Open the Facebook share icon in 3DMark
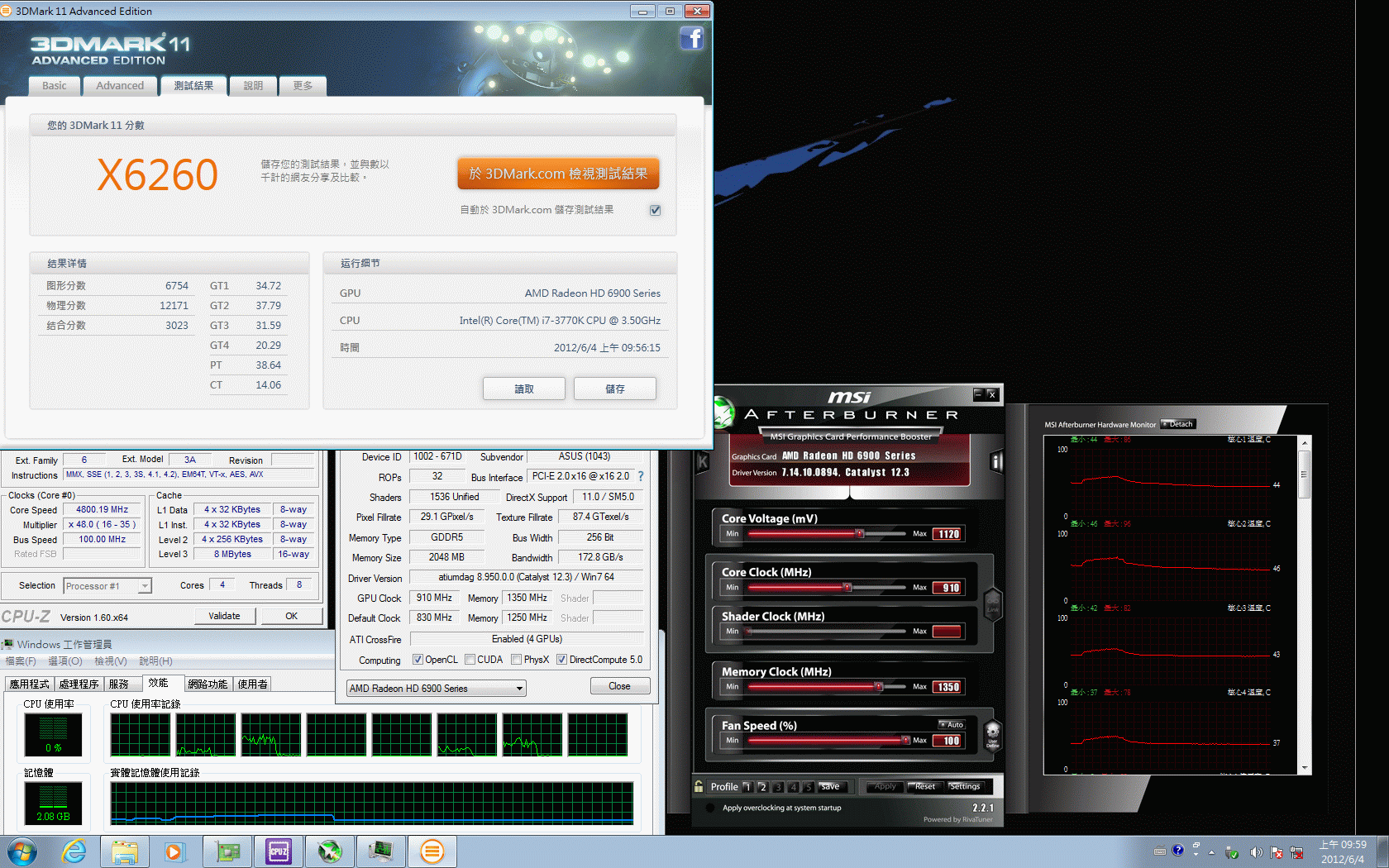Image resolution: width=1389 pixels, height=868 pixels. pos(692,38)
